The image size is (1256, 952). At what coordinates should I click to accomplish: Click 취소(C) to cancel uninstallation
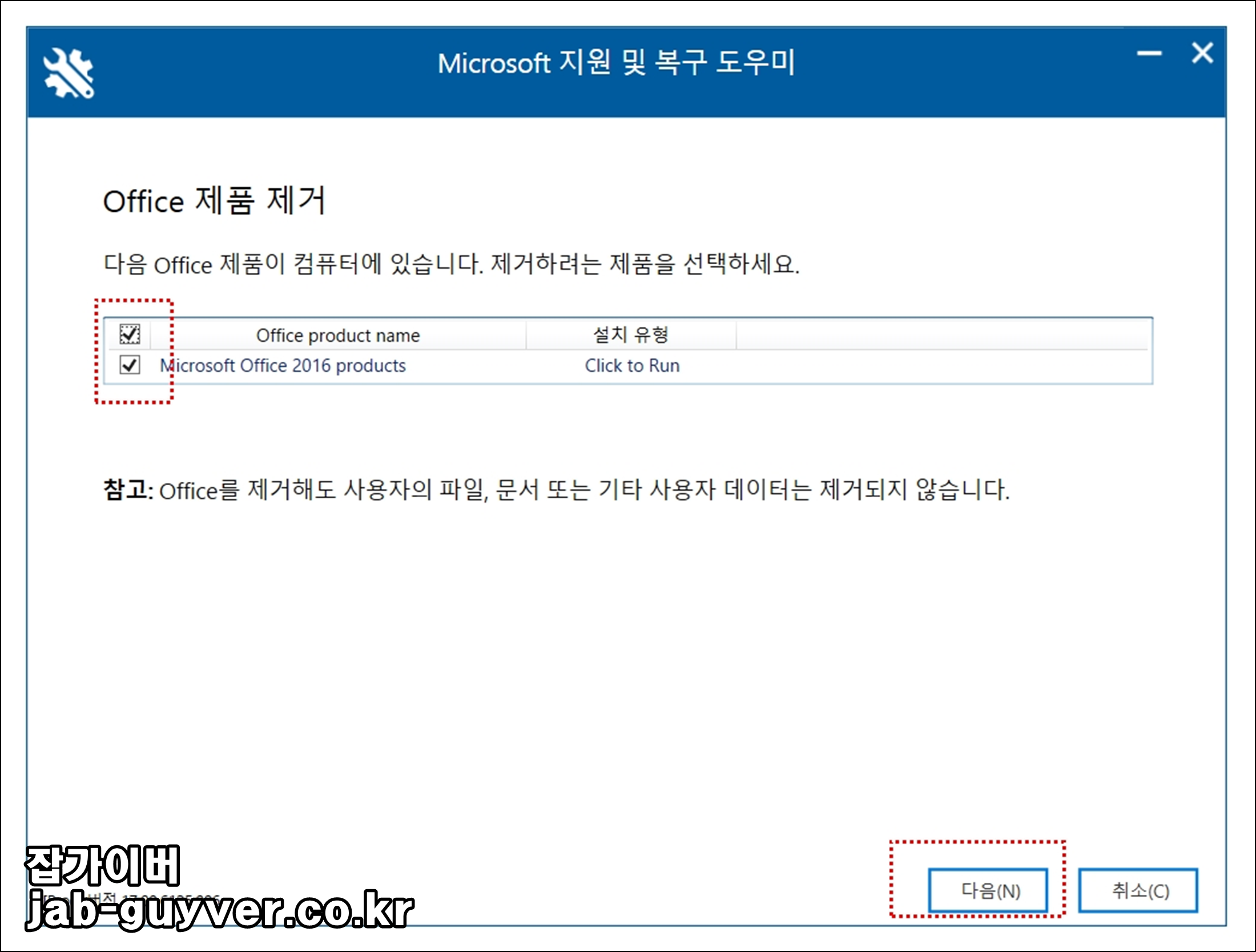click(1138, 892)
